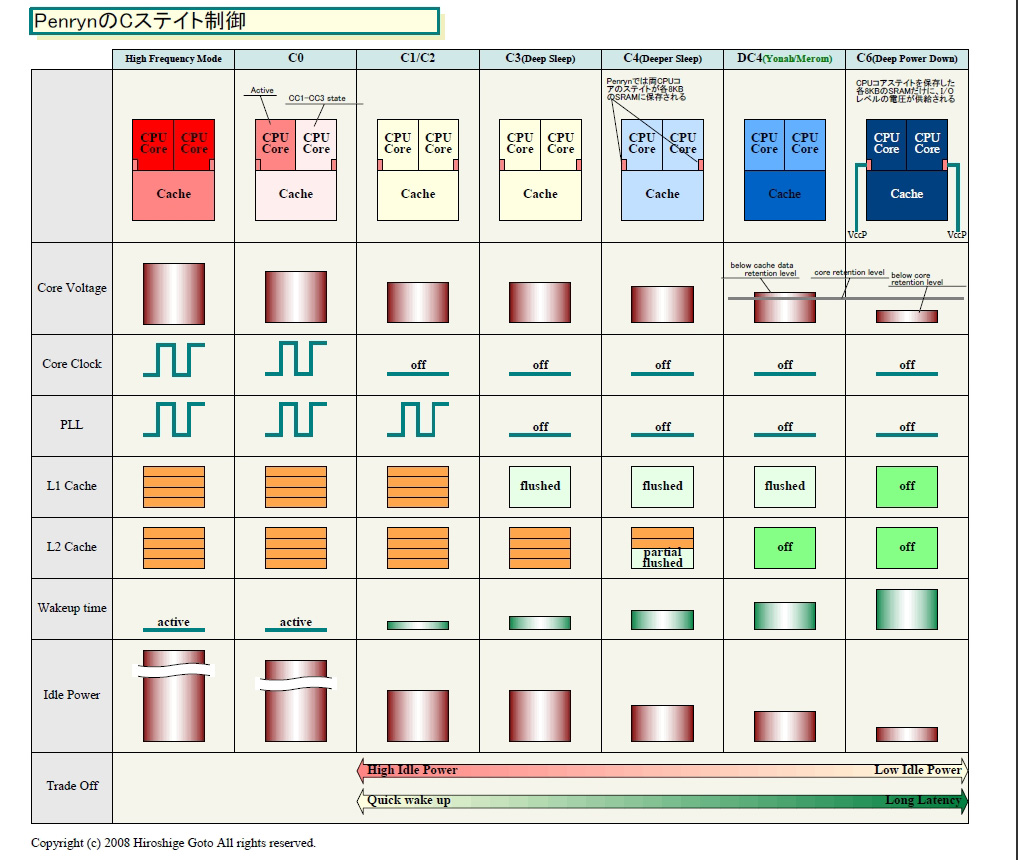The height and width of the screenshot is (860, 1018).
Task: Click the 'C4 (Deeper Sleep)' column header
Action: [662, 59]
